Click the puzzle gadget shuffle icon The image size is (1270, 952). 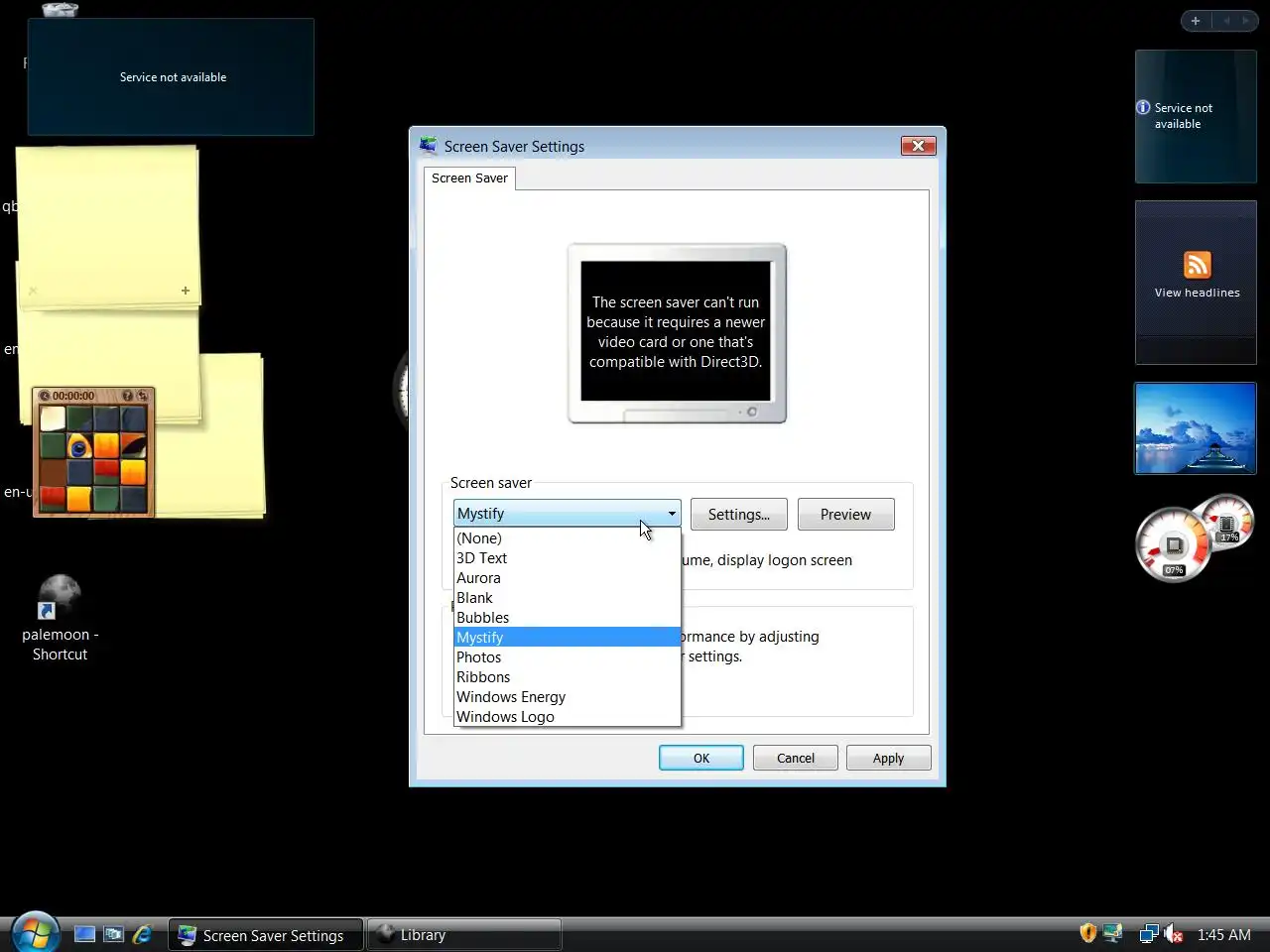[142, 396]
